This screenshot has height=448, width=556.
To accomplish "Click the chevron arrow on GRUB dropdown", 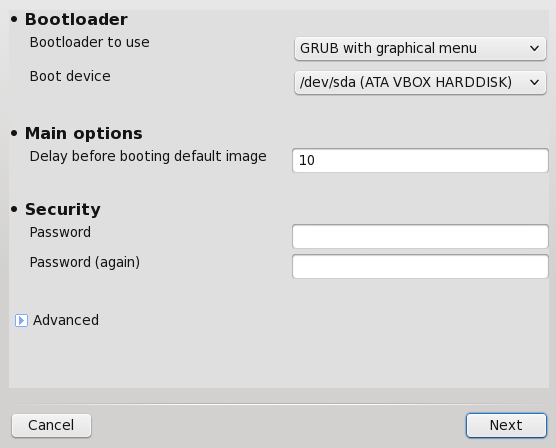I will [534, 48].
